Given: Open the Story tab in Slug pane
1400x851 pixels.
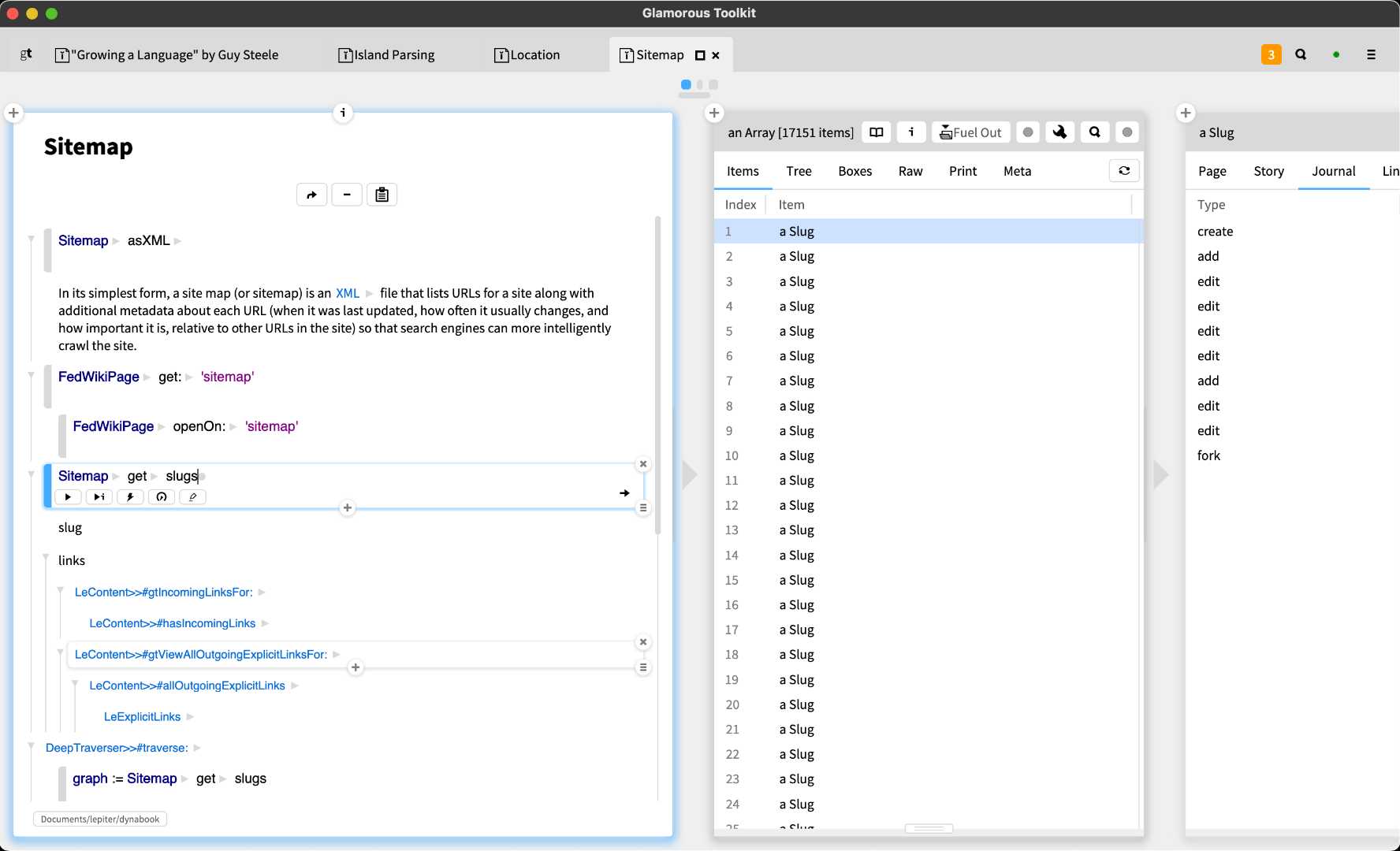Looking at the screenshot, I should pyautogui.click(x=1268, y=171).
